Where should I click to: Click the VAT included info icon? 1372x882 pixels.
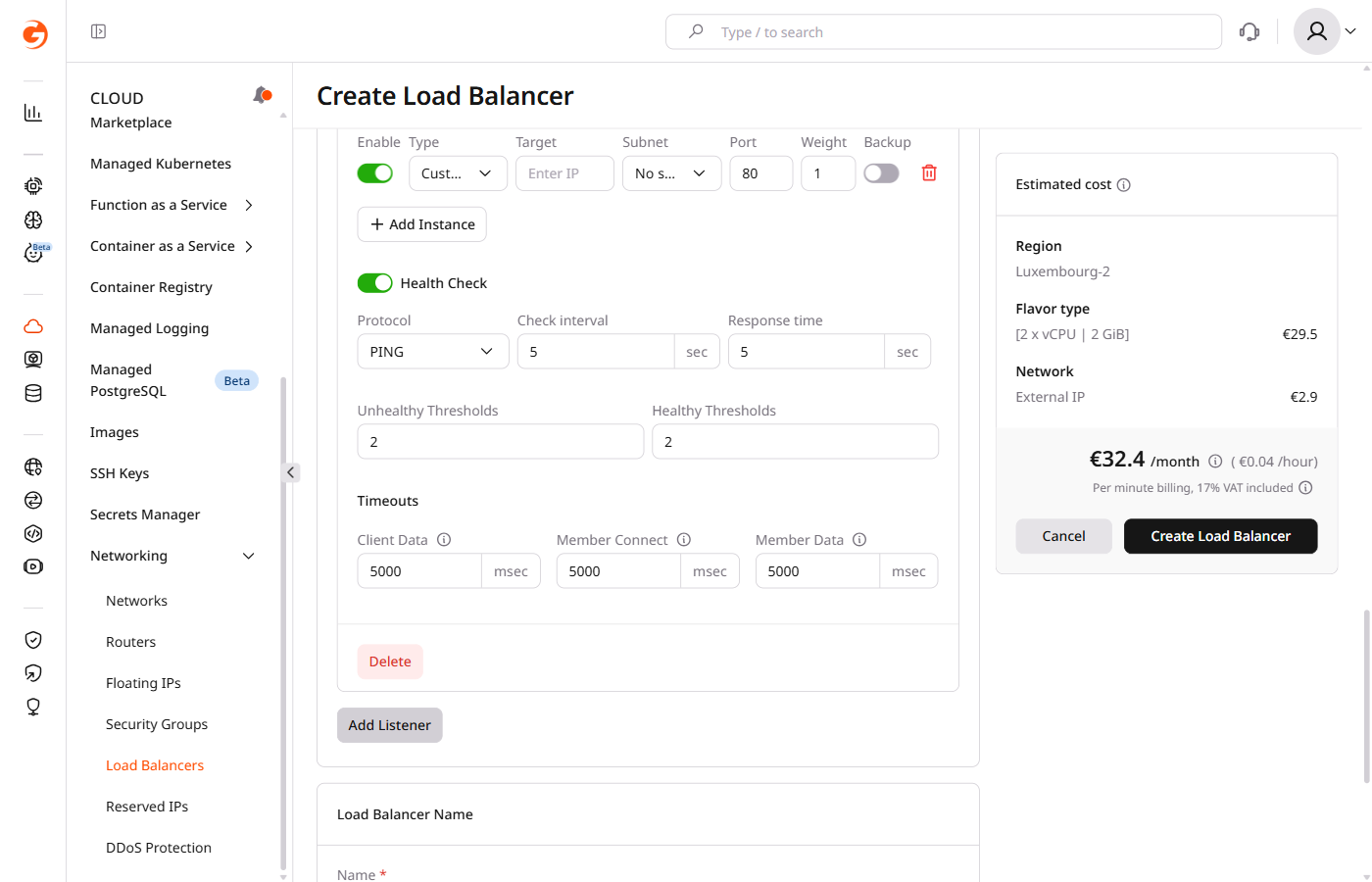tap(1305, 487)
